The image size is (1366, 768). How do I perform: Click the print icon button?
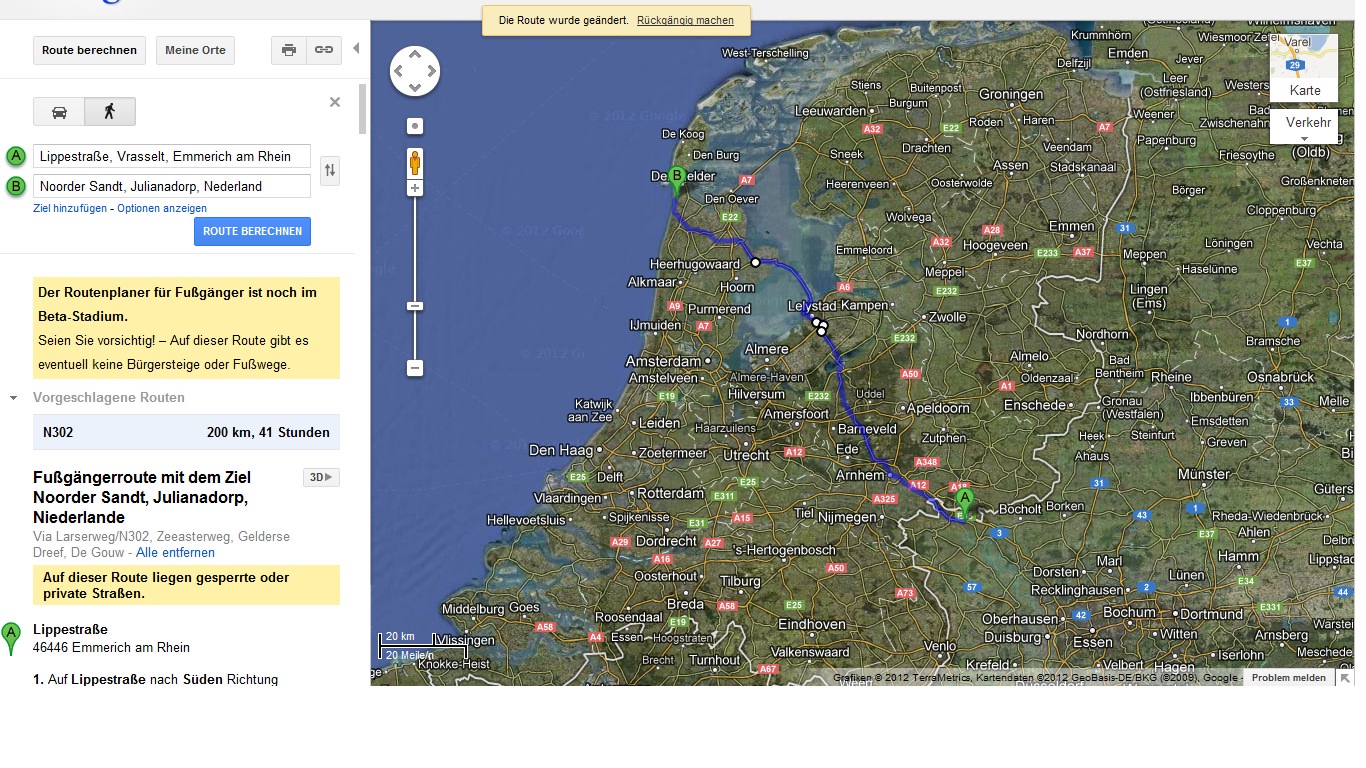(289, 50)
